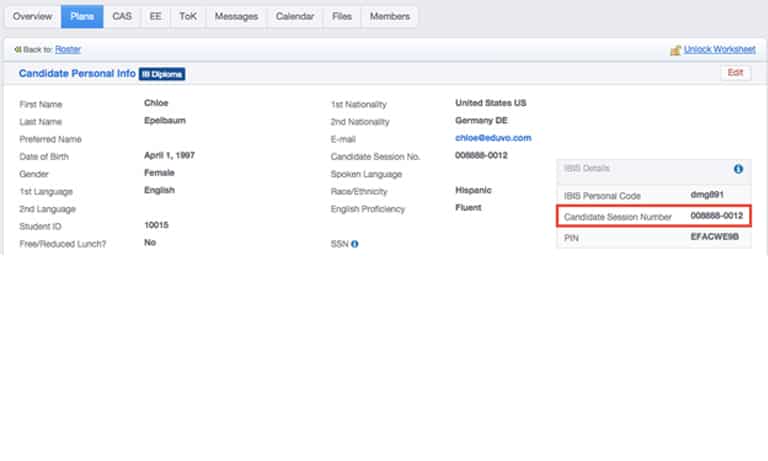Select the last name value Epelbaum

click(165, 121)
